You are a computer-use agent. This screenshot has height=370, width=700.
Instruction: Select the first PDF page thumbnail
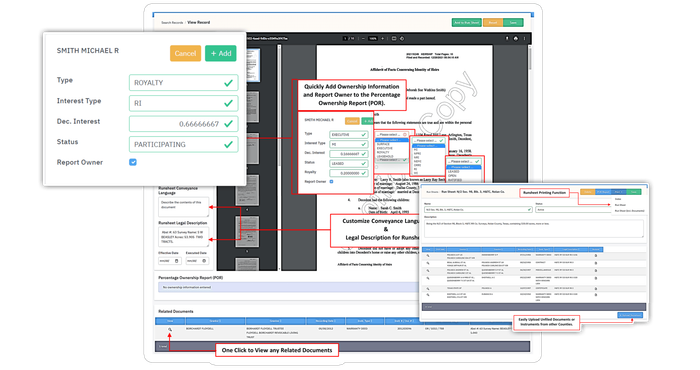tap(253, 66)
